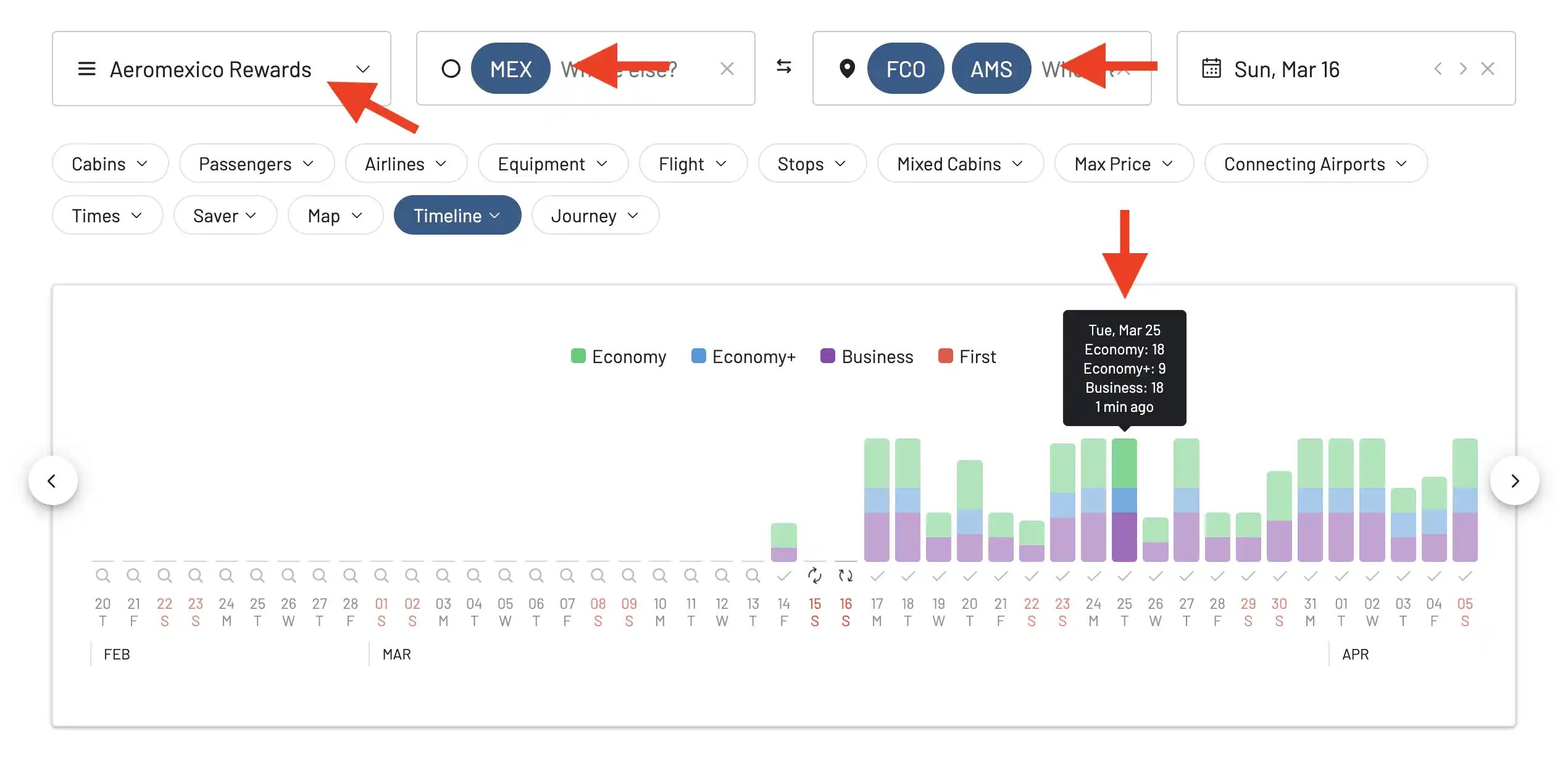Viewport: 1568px width, 762px height.
Task: Open the Saver filter
Action: (x=225, y=216)
